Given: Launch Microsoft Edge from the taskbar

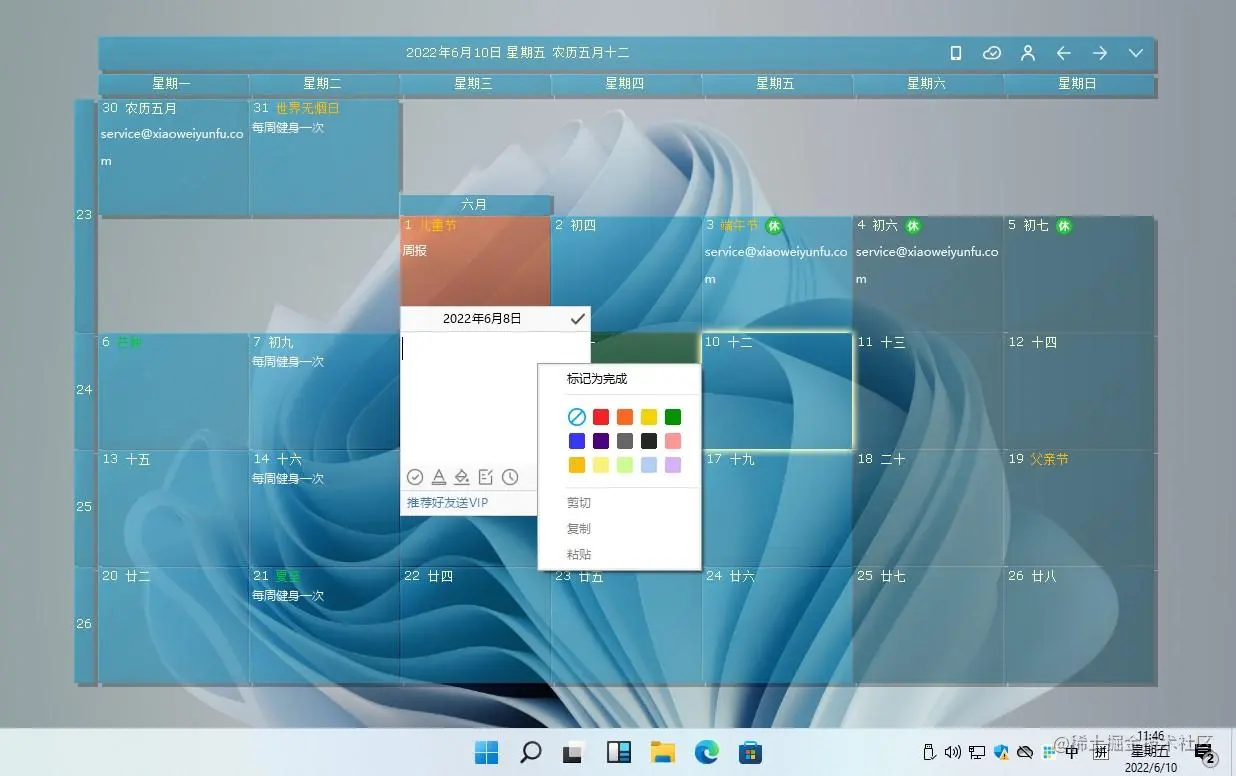Looking at the screenshot, I should (706, 752).
